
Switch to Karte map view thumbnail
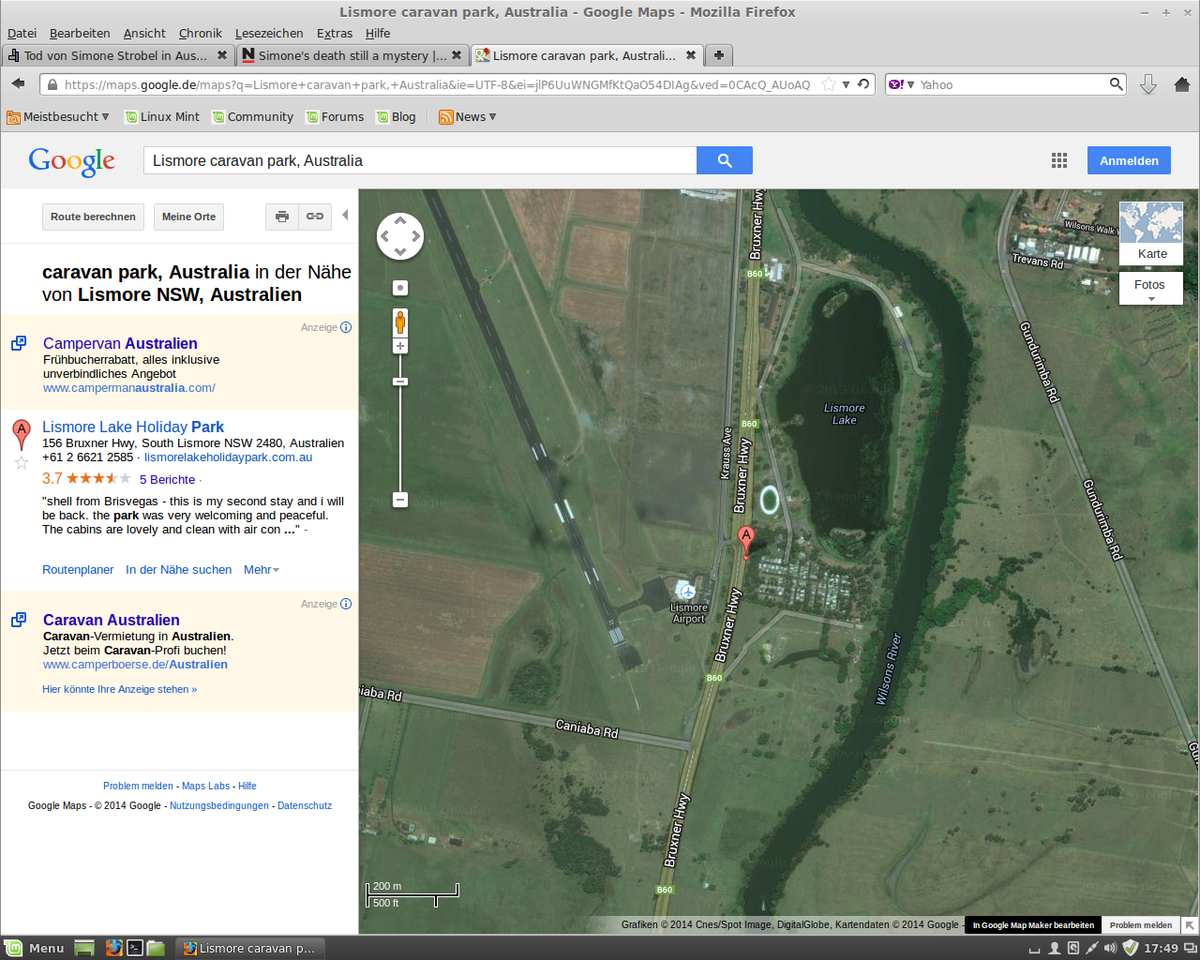click(x=1151, y=233)
